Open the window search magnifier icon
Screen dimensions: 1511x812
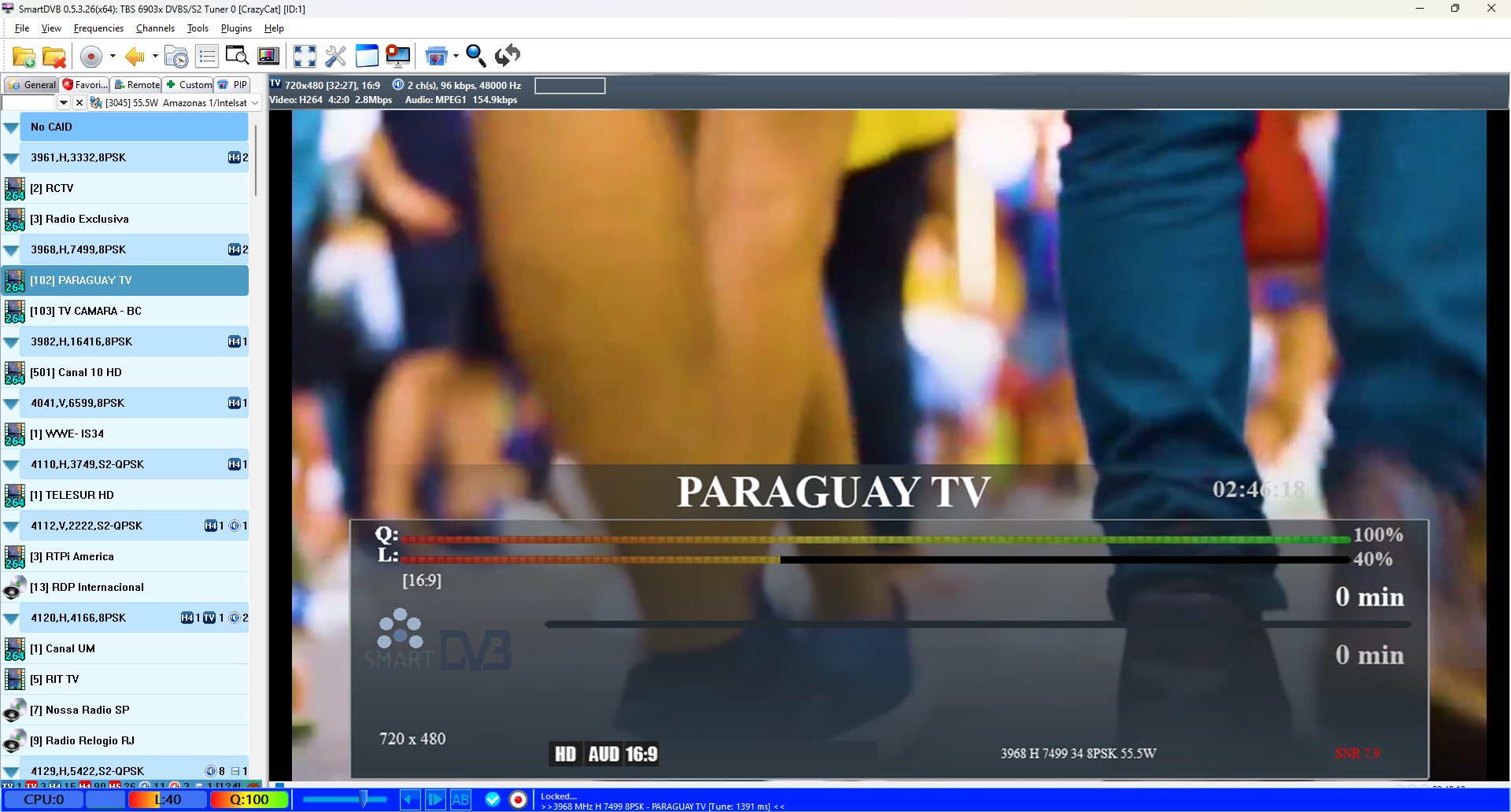point(237,56)
